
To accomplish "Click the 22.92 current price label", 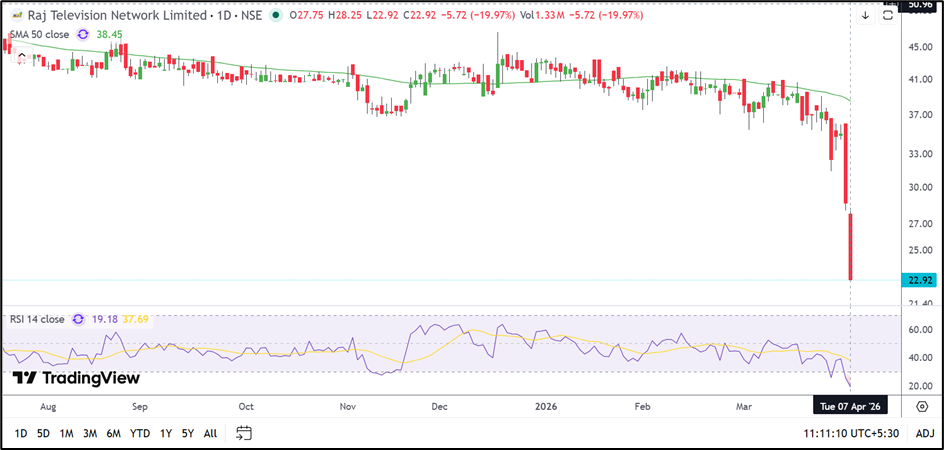I will (x=919, y=280).
